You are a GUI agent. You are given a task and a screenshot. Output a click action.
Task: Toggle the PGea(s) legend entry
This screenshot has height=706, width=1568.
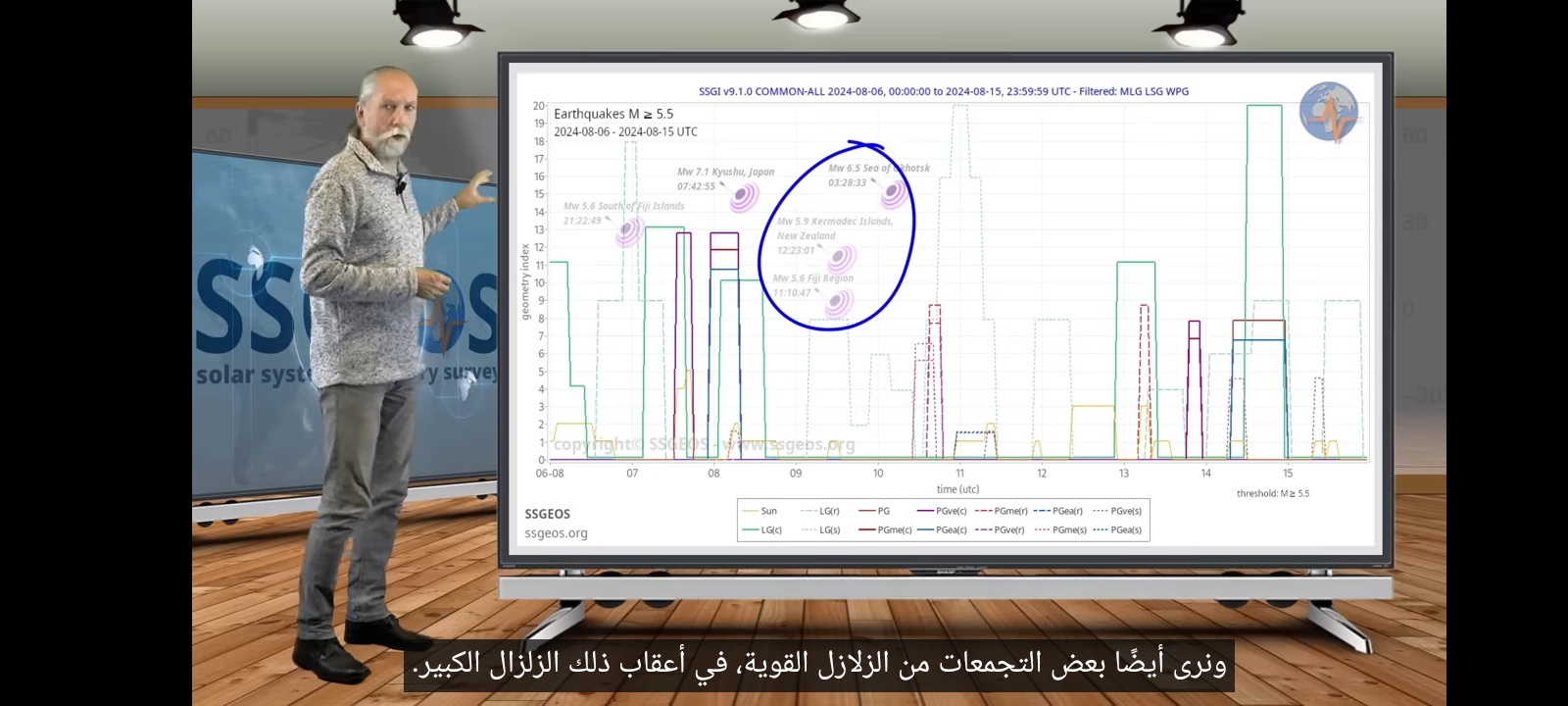pyautogui.click(x=1117, y=529)
